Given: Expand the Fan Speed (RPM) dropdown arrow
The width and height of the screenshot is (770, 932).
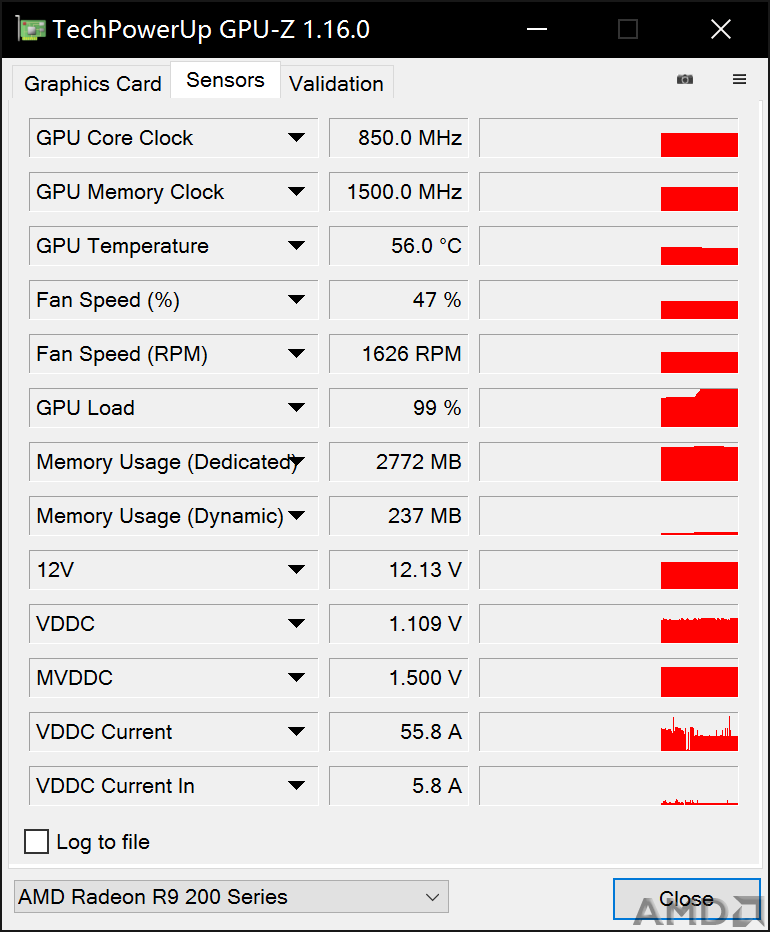Looking at the screenshot, I should click(x=296, y=354).
